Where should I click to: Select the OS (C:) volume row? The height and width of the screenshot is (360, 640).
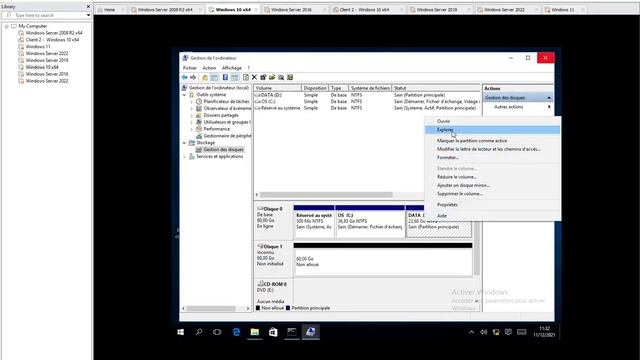pos(367,102)
